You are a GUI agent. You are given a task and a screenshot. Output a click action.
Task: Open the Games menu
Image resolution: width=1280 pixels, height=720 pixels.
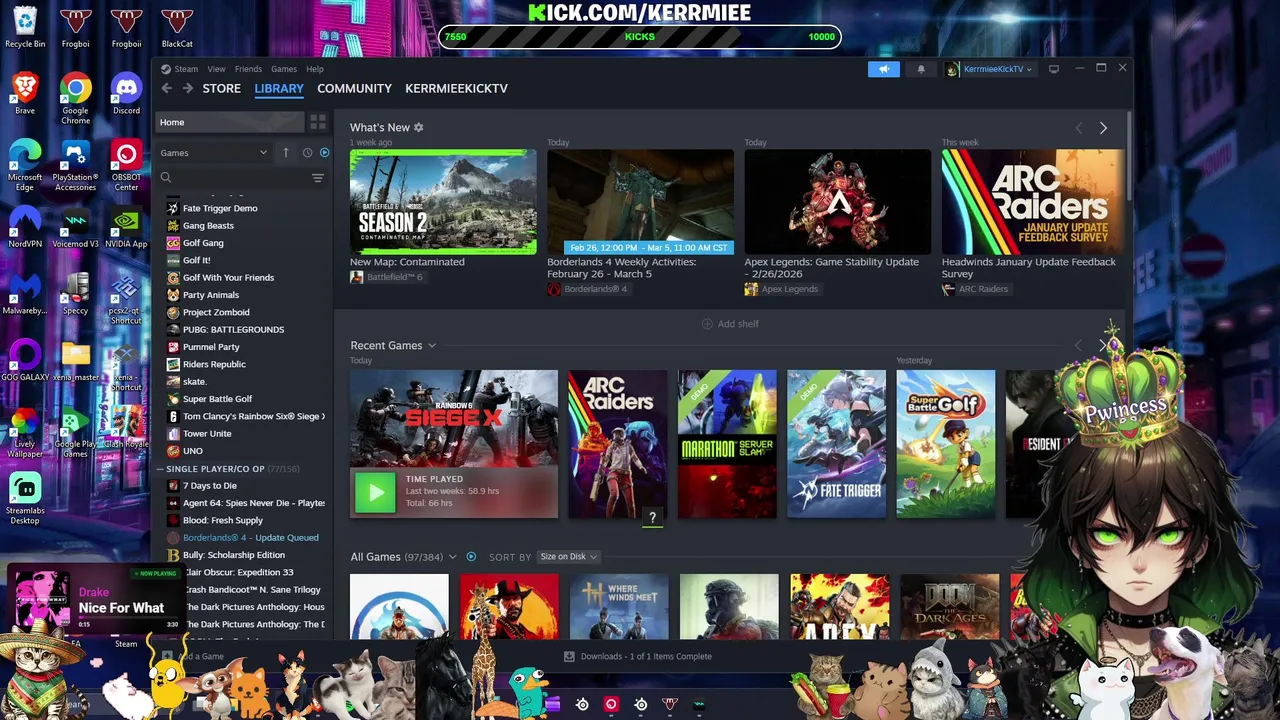(x=284, y=69)
